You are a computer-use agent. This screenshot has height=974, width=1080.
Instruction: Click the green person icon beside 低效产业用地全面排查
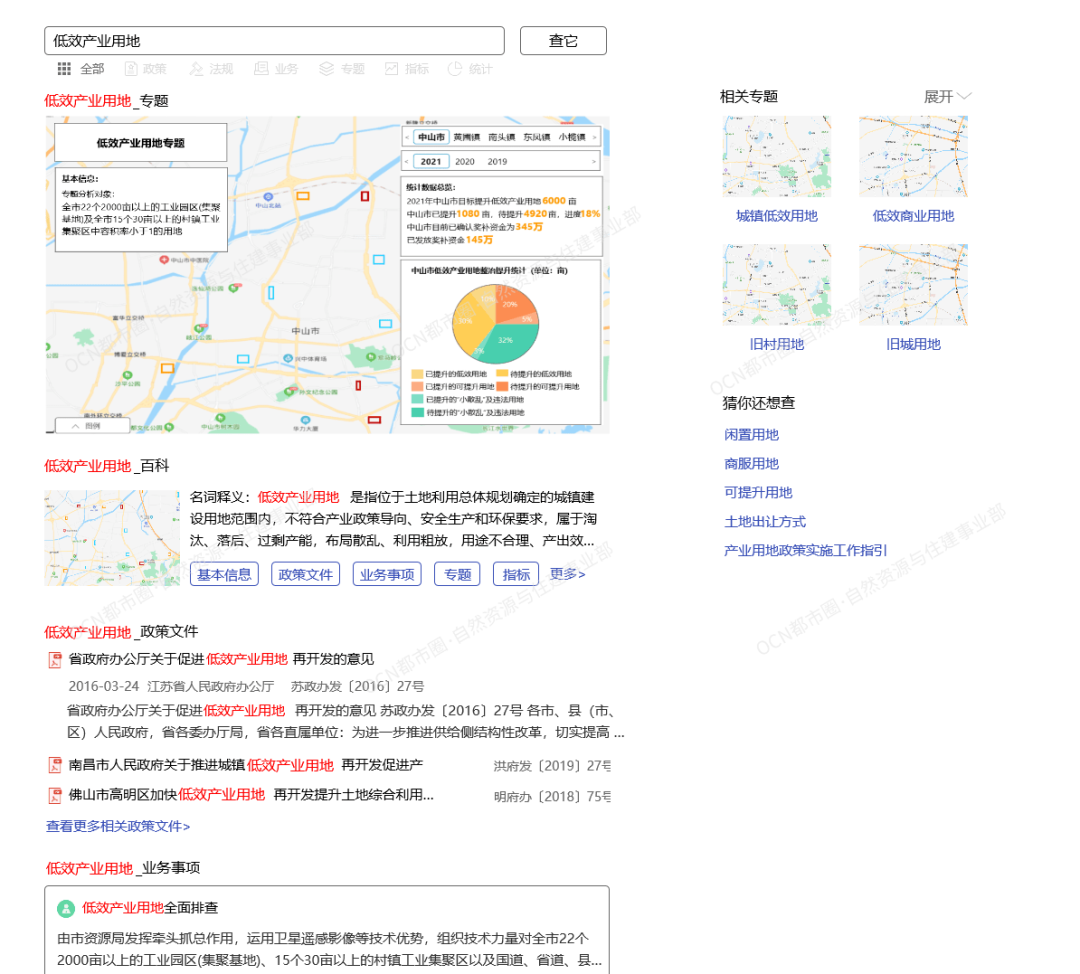coord(65,909)
